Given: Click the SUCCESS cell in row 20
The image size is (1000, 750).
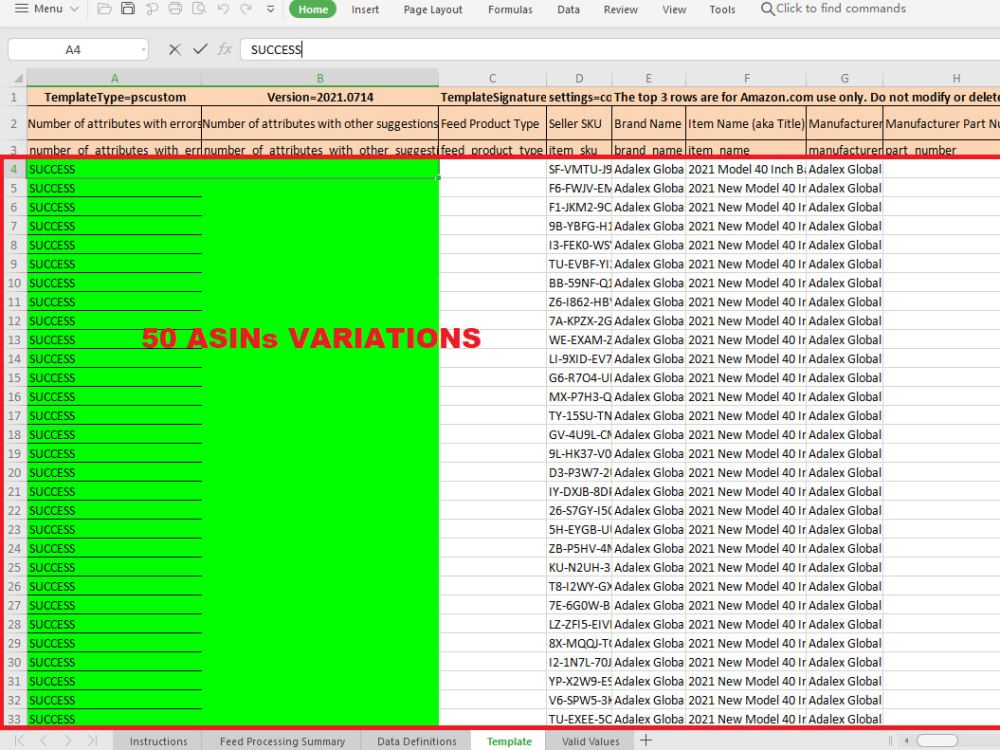Looking at the screenshot, I should pos(115,473).
